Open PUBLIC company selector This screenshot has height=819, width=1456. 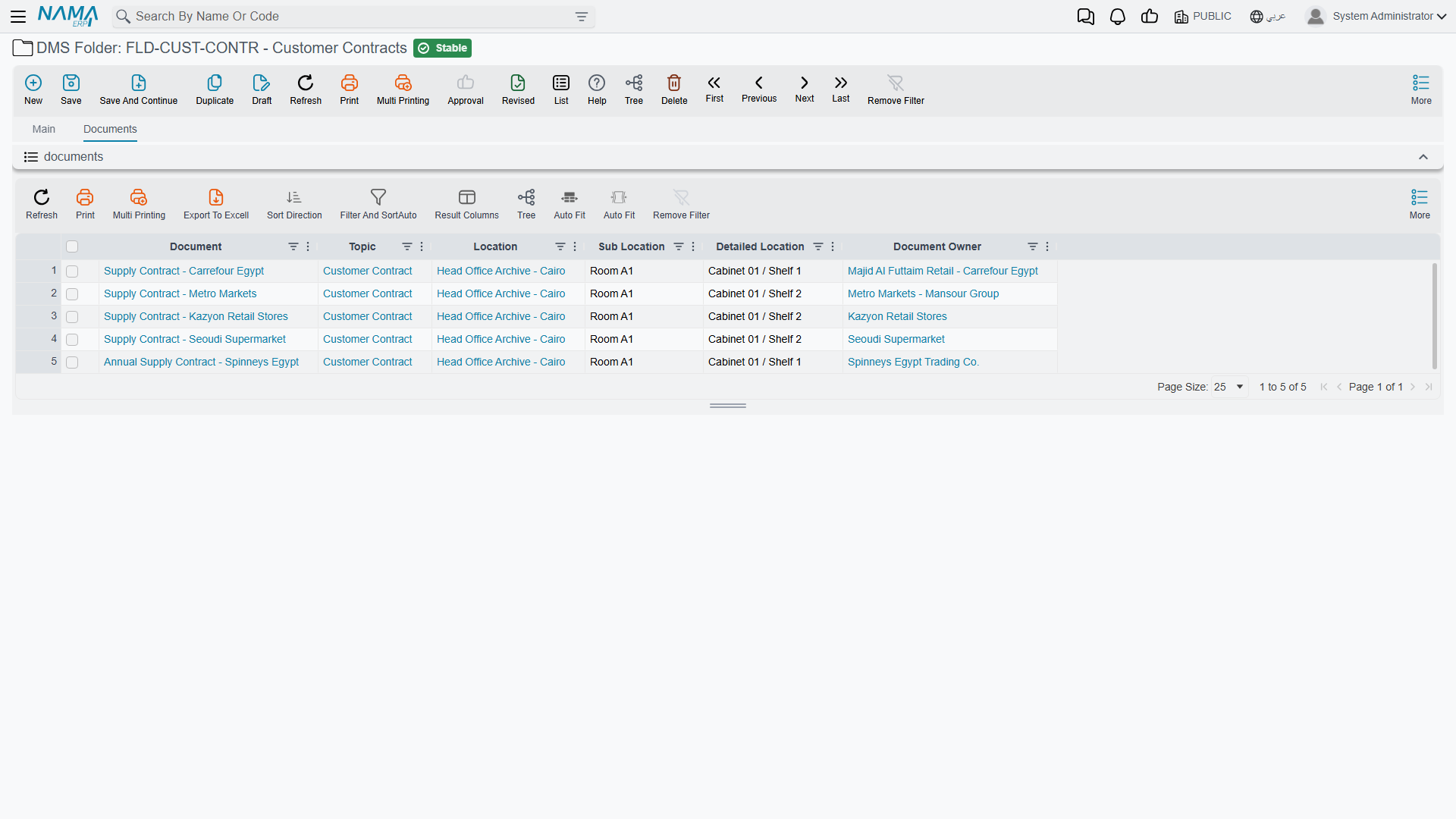1203,16
